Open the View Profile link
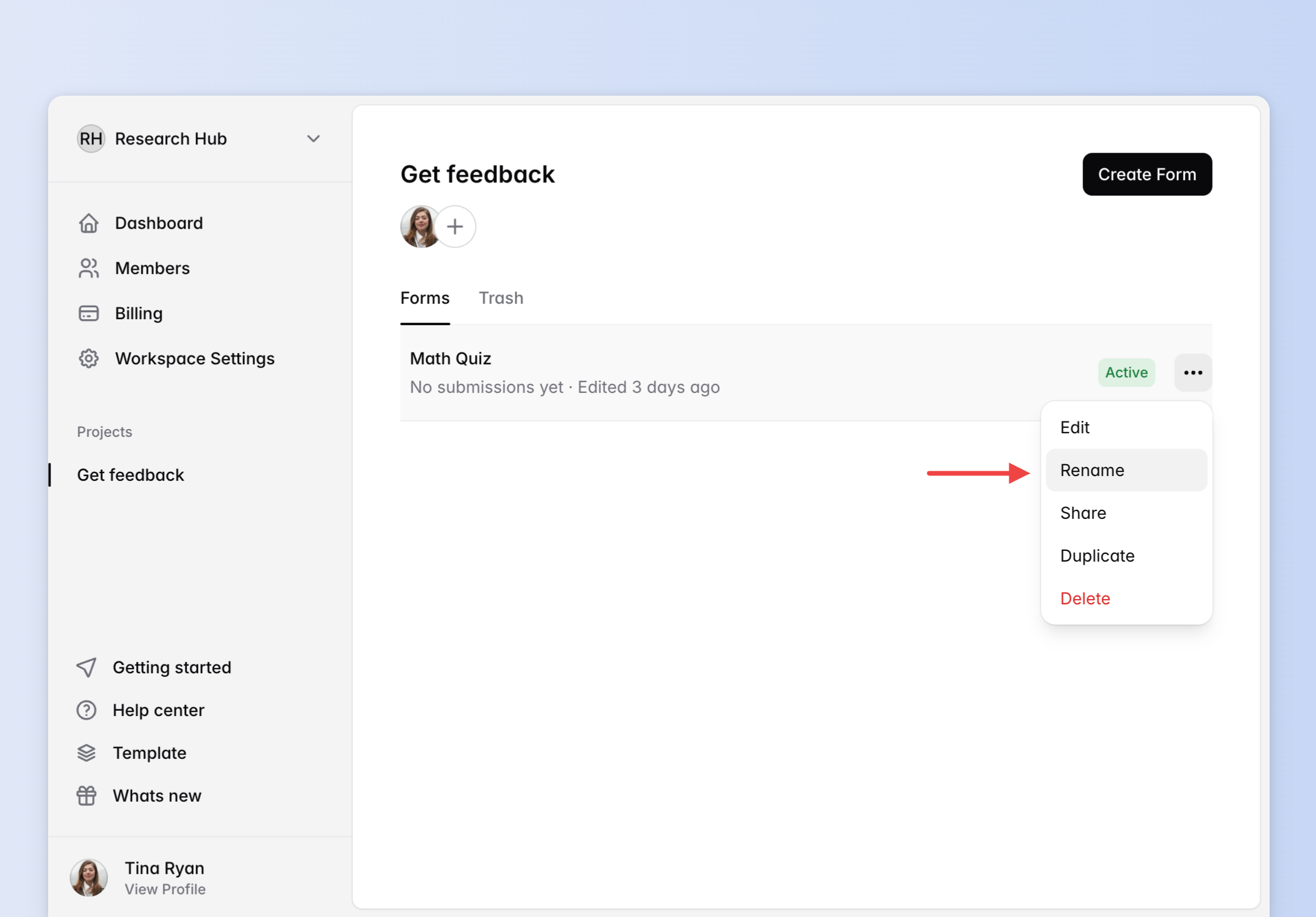 pyautogui.click(x=165, y=889)
